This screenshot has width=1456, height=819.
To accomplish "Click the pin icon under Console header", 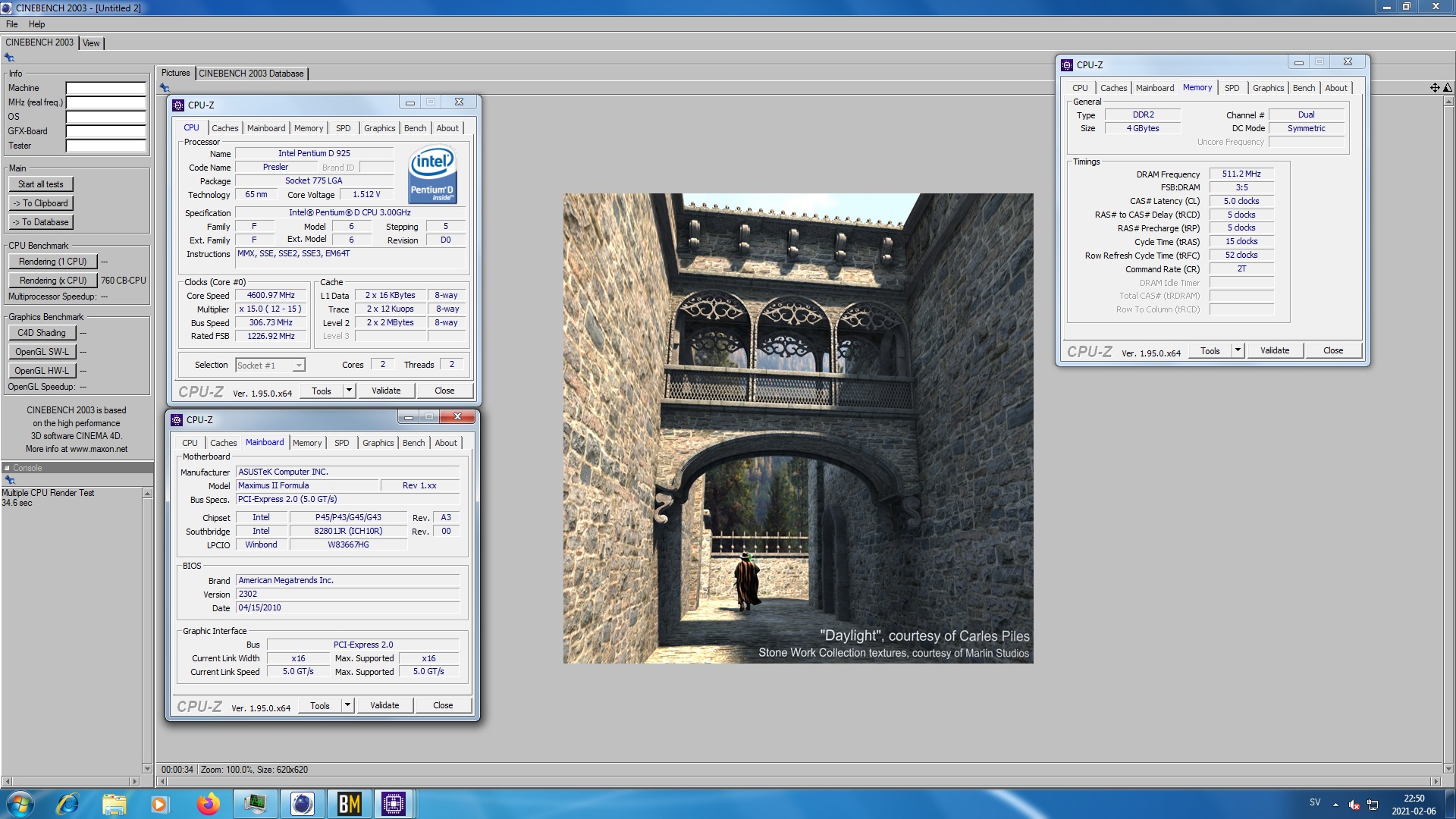I will [x=9, y=480].
